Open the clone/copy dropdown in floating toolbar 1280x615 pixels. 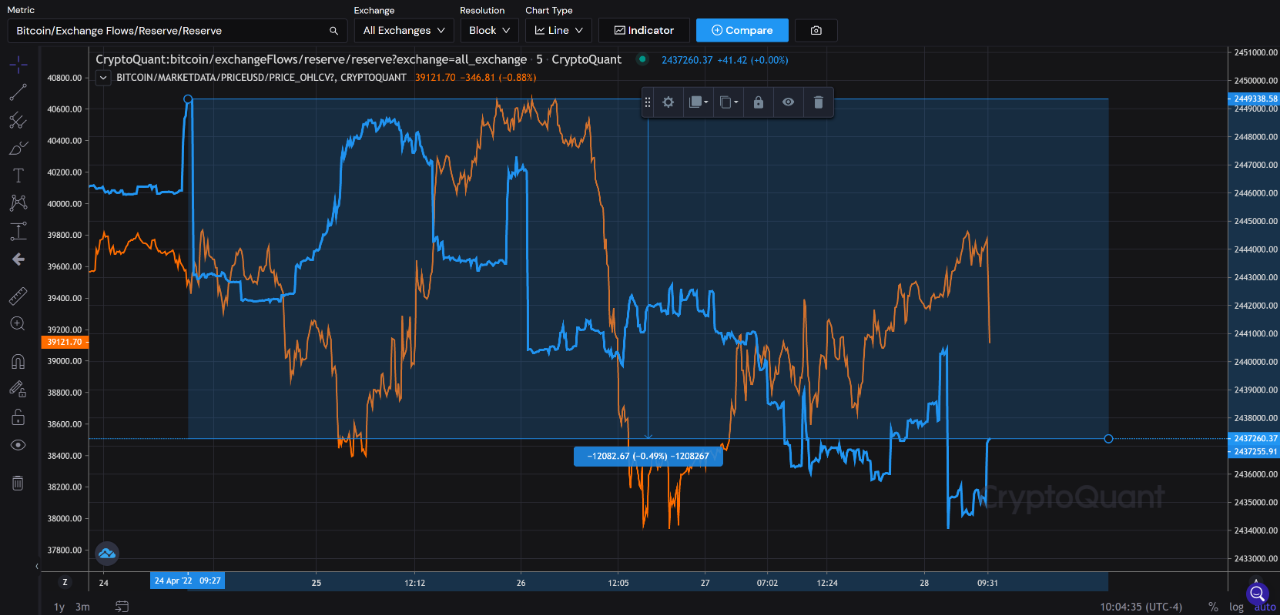[728, 102]
